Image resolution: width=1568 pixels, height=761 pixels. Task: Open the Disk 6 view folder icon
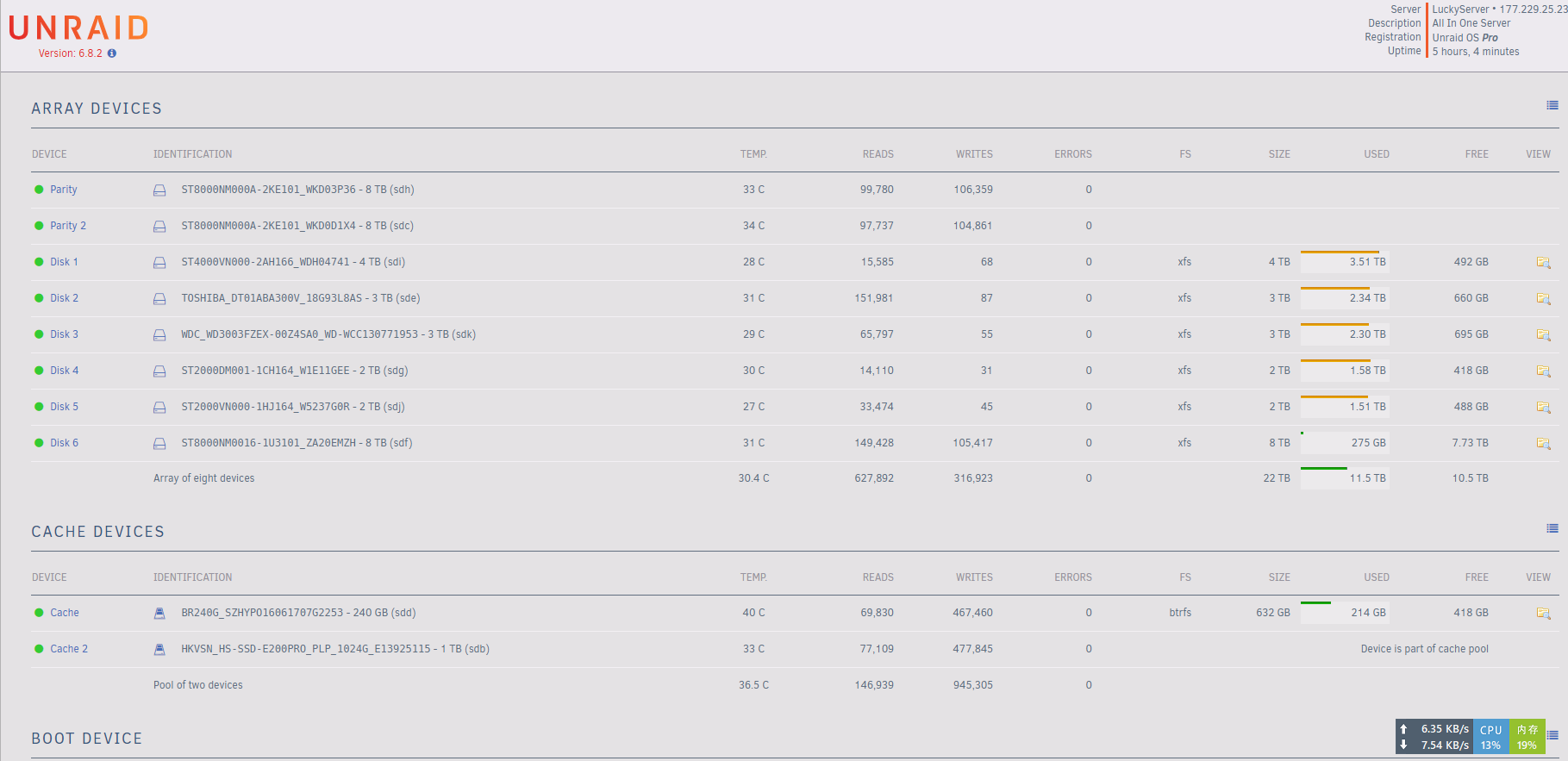pos(1543,444)
